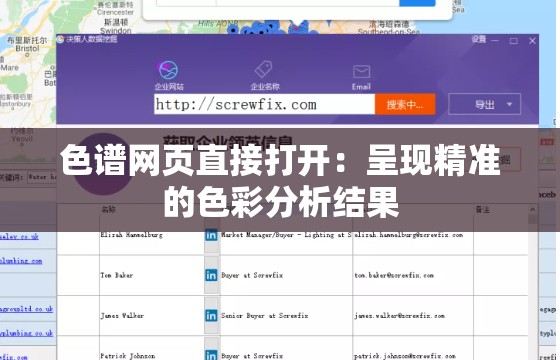The height and width of the screenshot is (360, 560).
Task: Open 设置 in the purple title bar
Action: point(478,39)
